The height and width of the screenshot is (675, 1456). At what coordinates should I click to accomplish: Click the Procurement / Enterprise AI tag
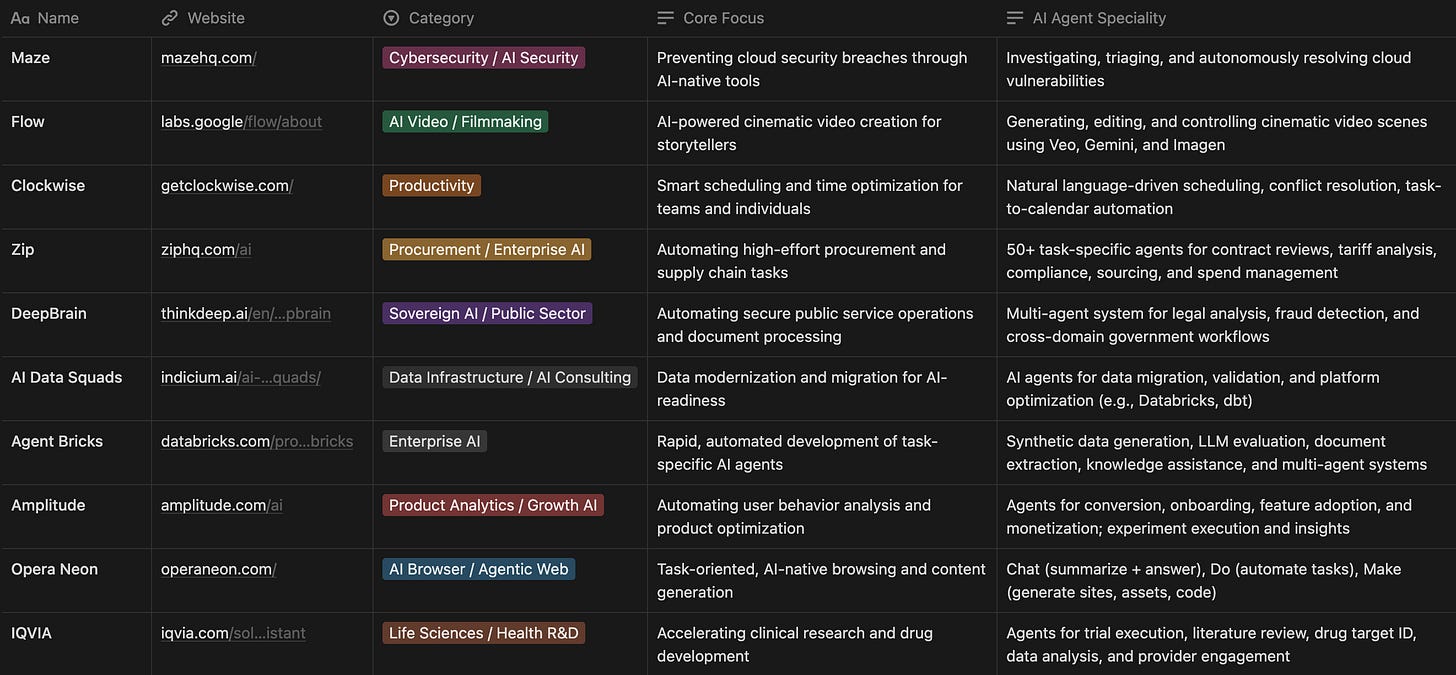click(487, 250)
